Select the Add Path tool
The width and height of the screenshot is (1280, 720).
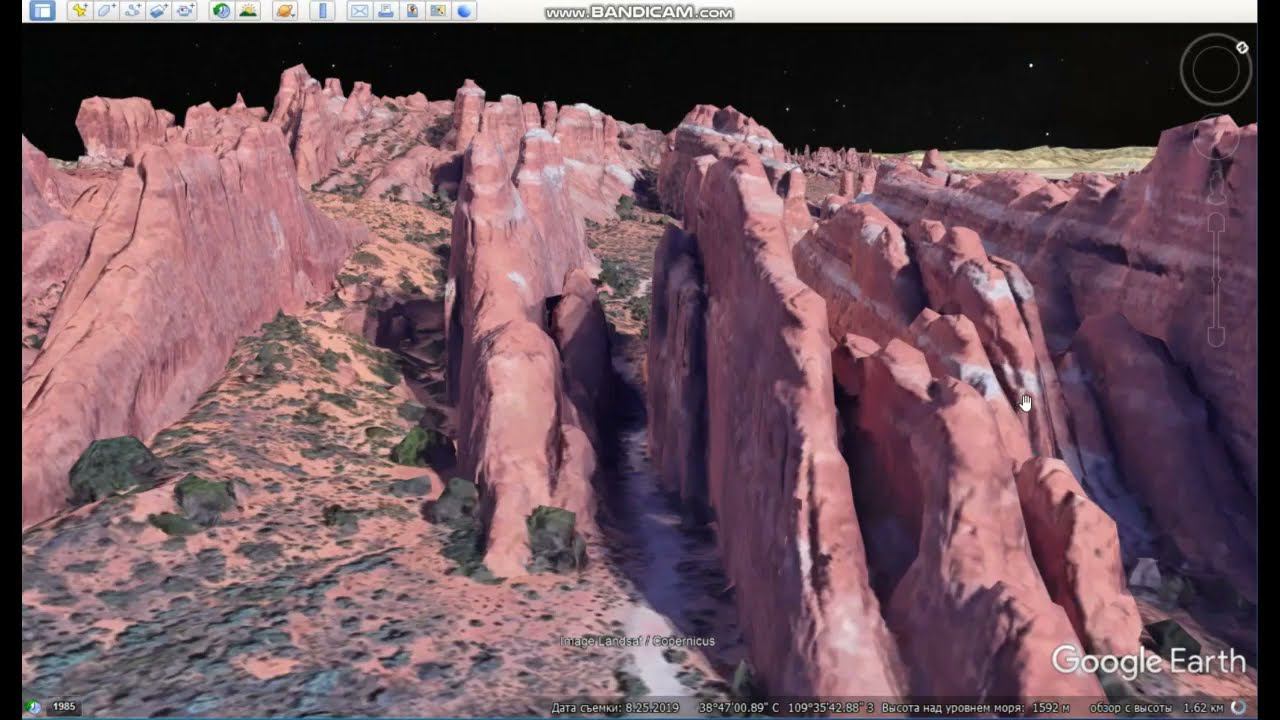click(x=133, y=11)
